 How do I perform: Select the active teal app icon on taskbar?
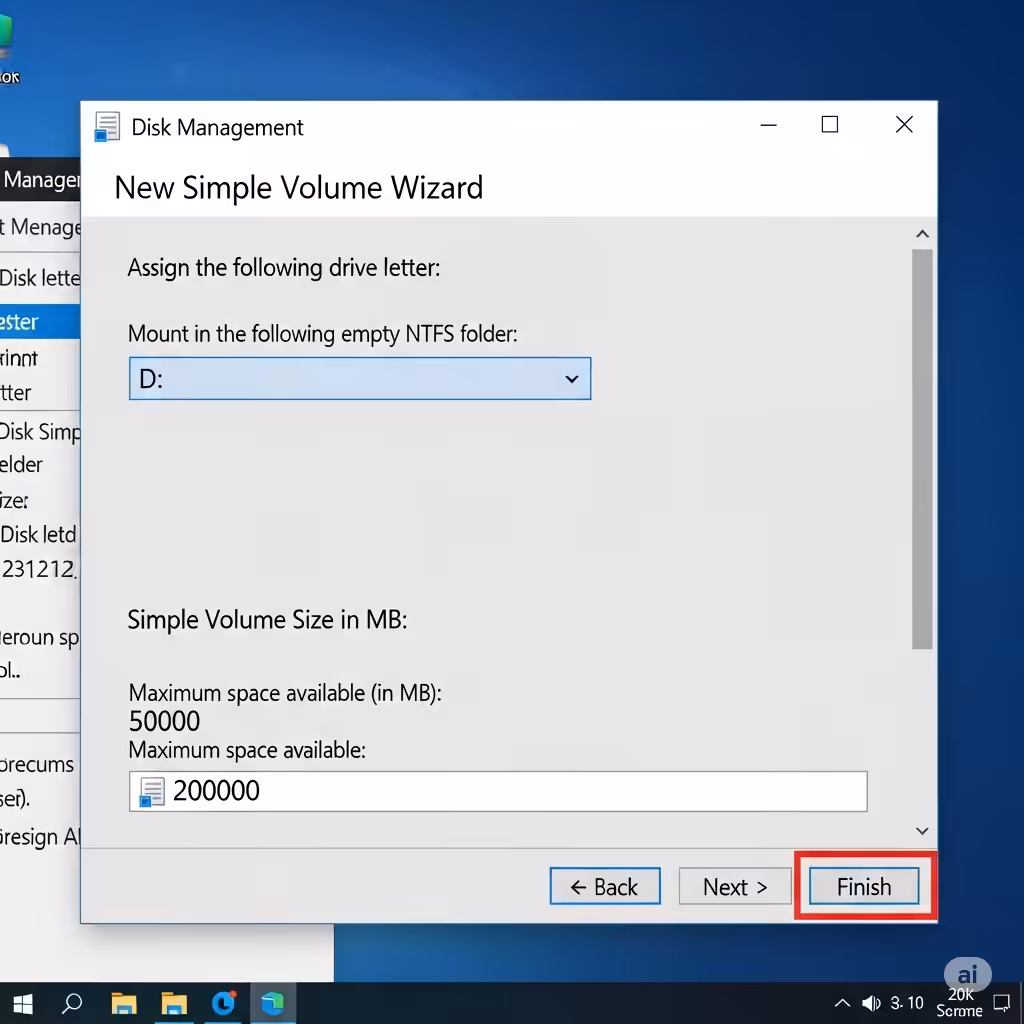pyautogui.click(x=272, y=1002)
